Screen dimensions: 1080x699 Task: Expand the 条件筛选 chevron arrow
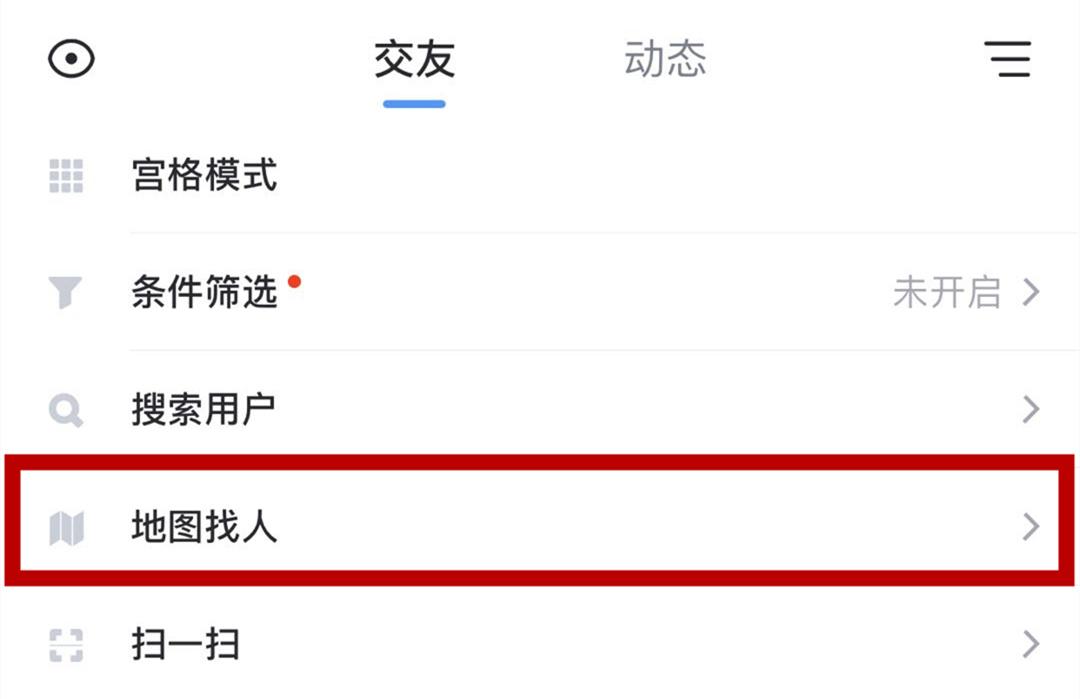click(1031, 293)
